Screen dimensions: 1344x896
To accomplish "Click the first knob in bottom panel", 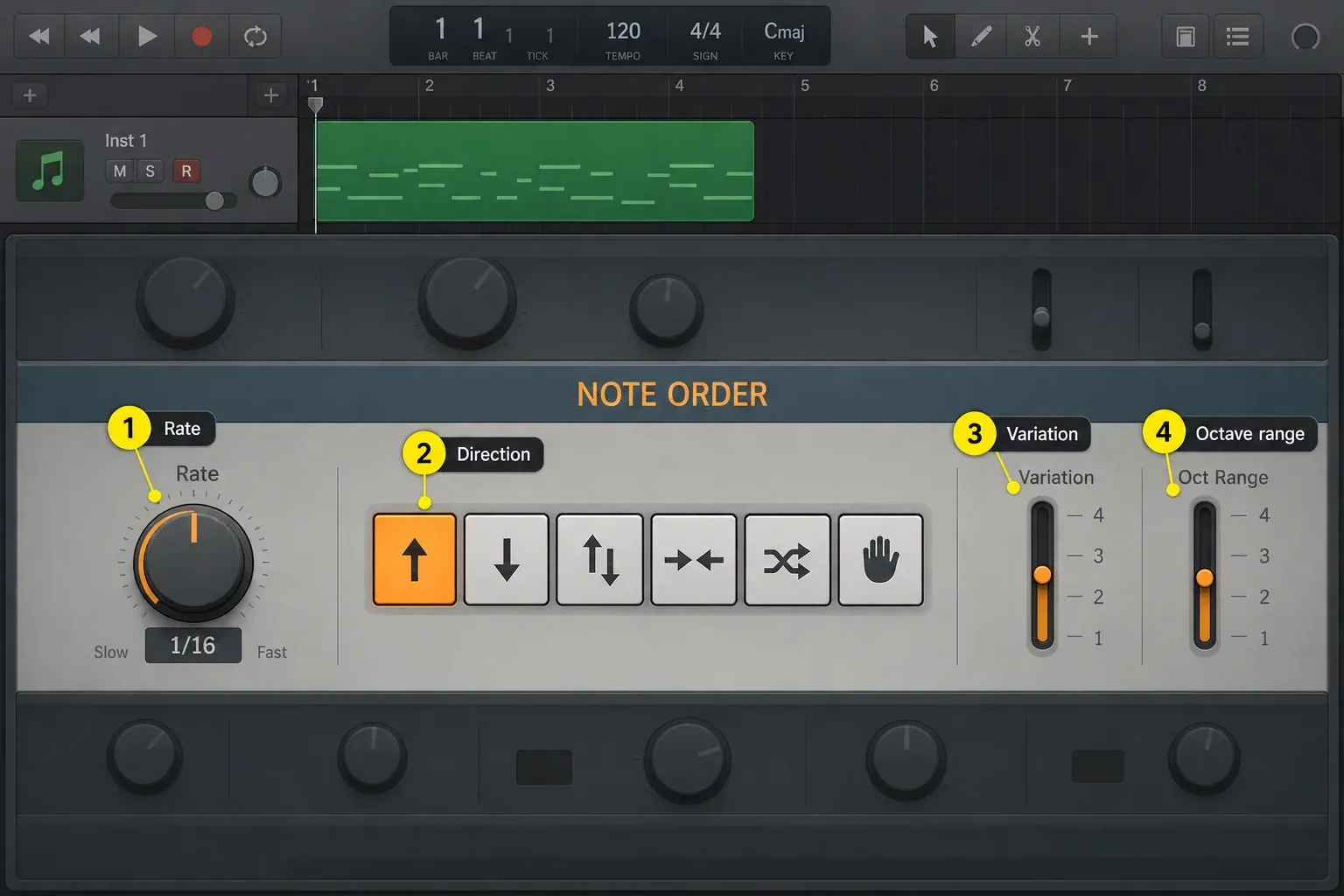I will pos(144,757).
